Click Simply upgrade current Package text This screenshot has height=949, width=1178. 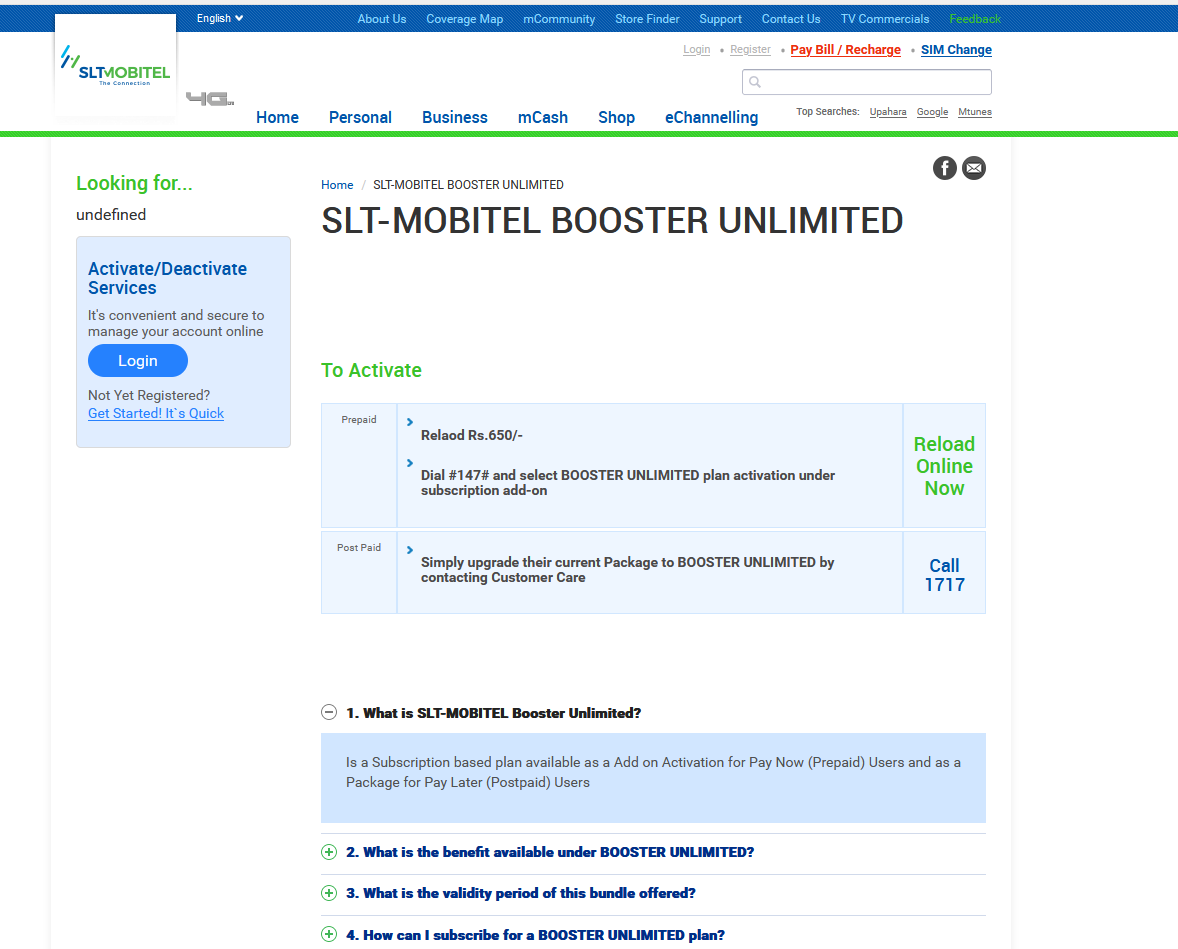tap(627, 570)
